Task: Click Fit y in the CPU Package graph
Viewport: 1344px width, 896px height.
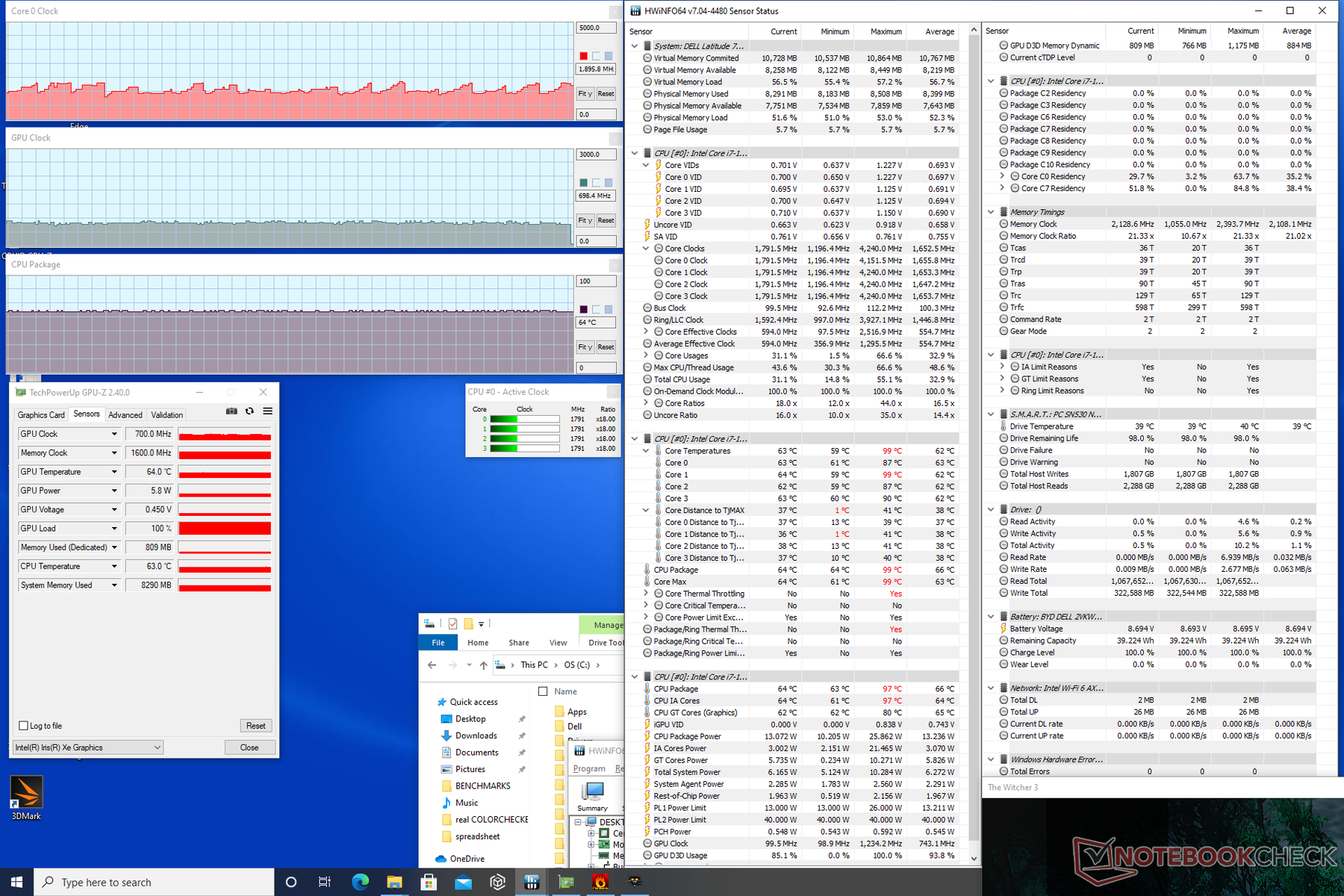Action: click(x=585, y=347)
